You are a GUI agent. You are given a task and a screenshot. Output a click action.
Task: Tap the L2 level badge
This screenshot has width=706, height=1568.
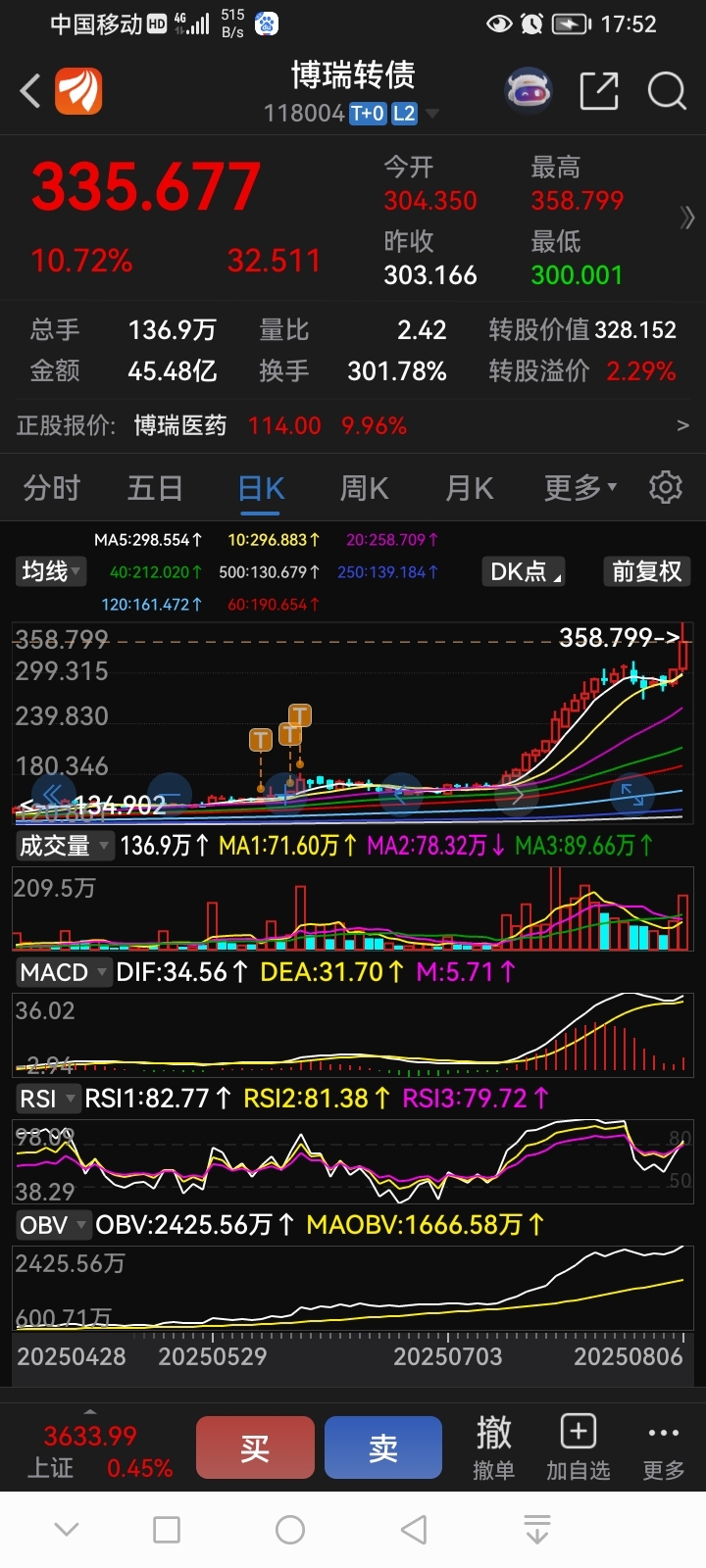pos(404,114)
